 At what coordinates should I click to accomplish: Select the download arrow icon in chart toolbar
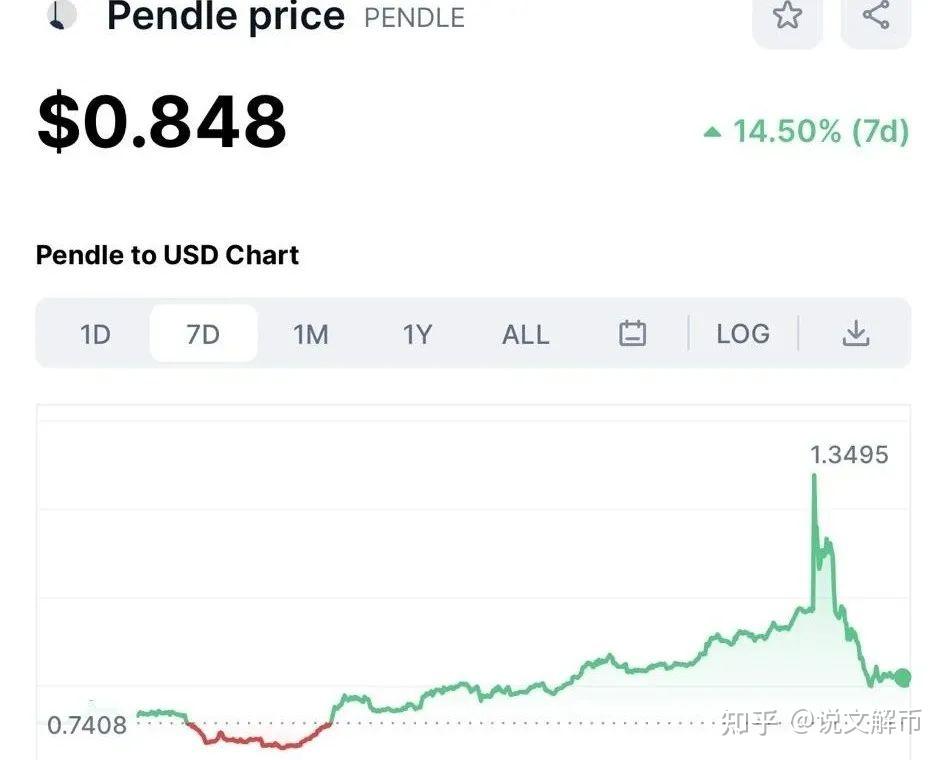coord(856,334)
